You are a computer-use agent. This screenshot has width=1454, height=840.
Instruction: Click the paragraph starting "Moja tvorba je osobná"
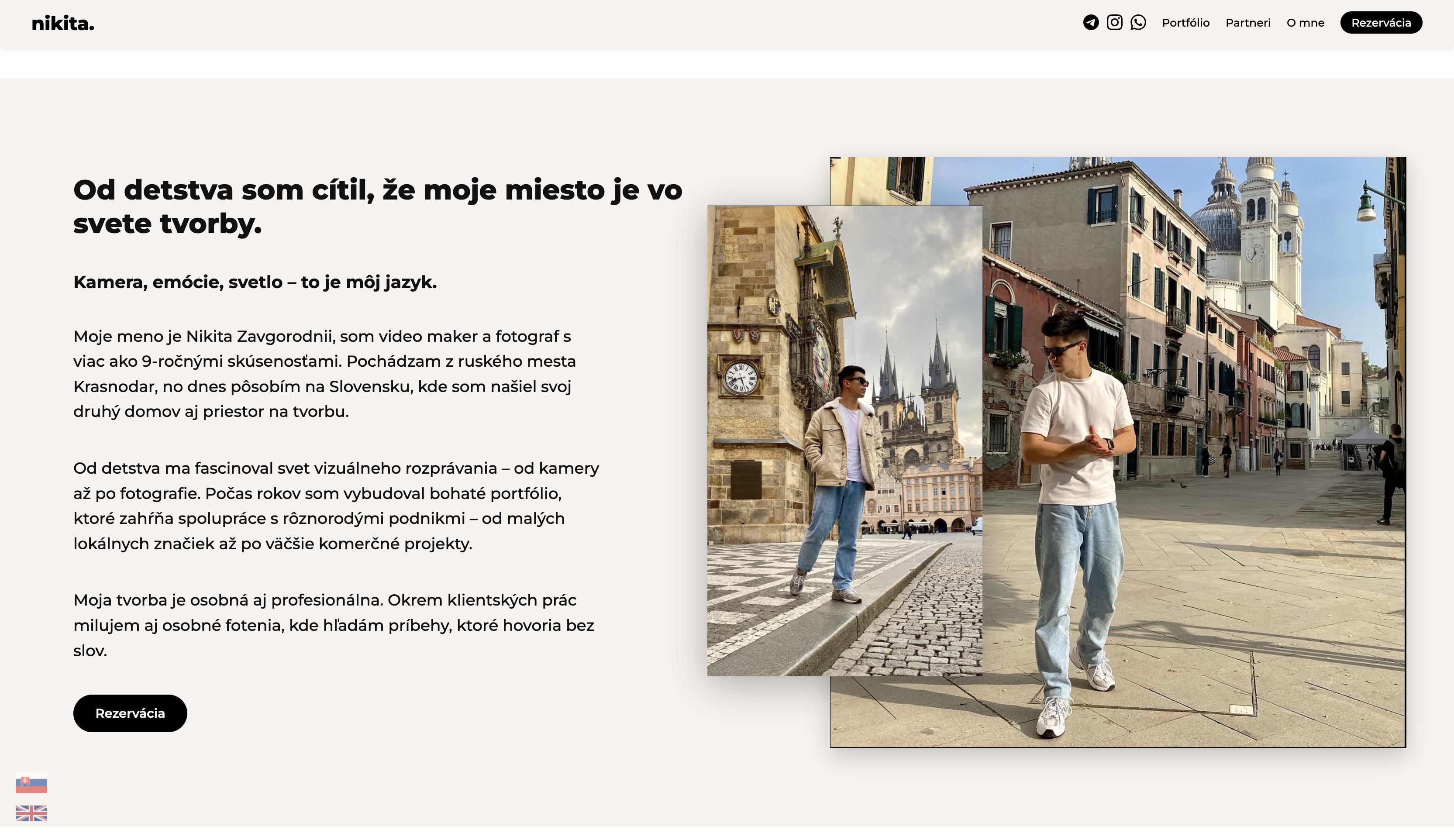click(x=334, y=625)
